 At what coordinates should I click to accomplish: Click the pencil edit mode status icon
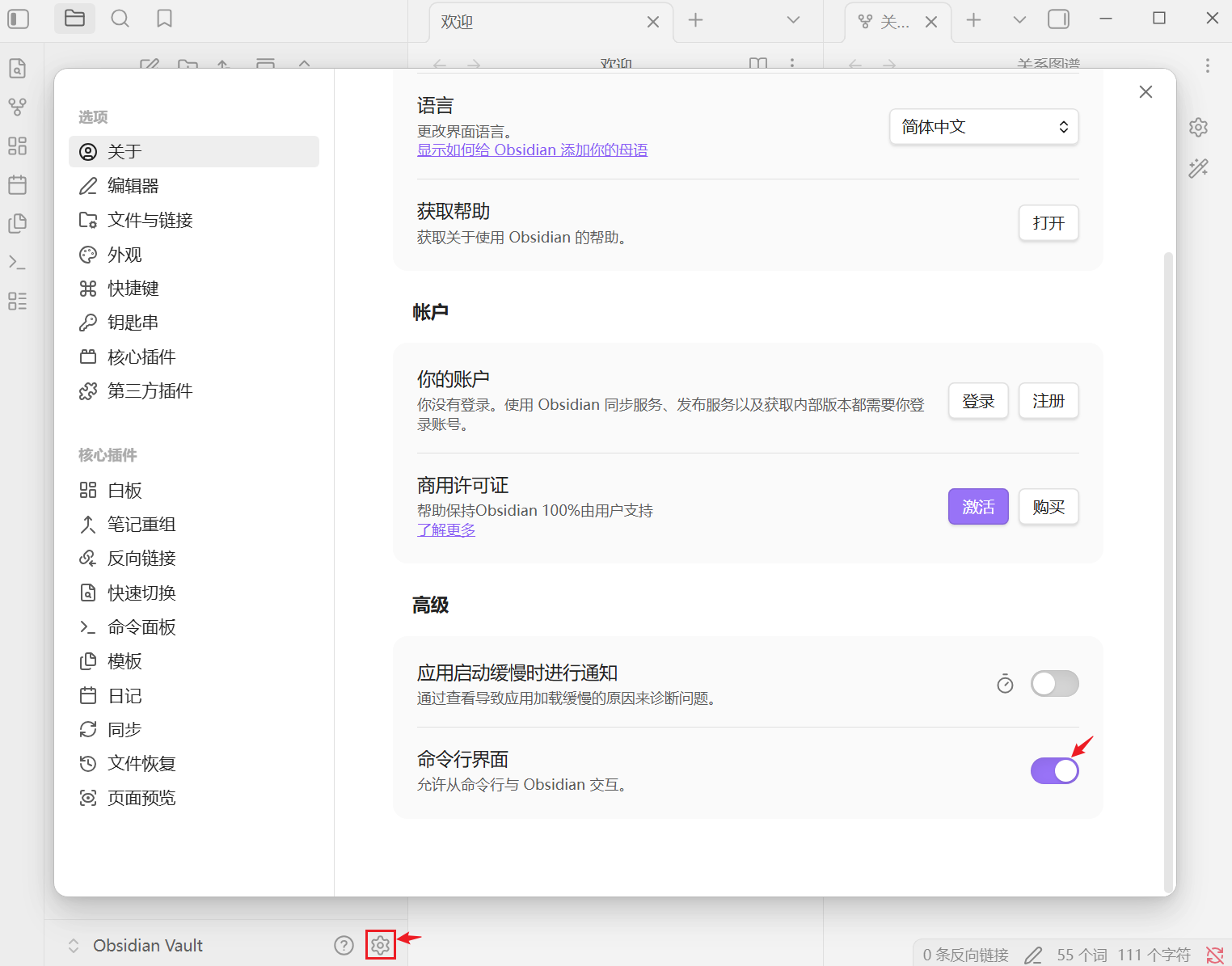(1033, 955)
